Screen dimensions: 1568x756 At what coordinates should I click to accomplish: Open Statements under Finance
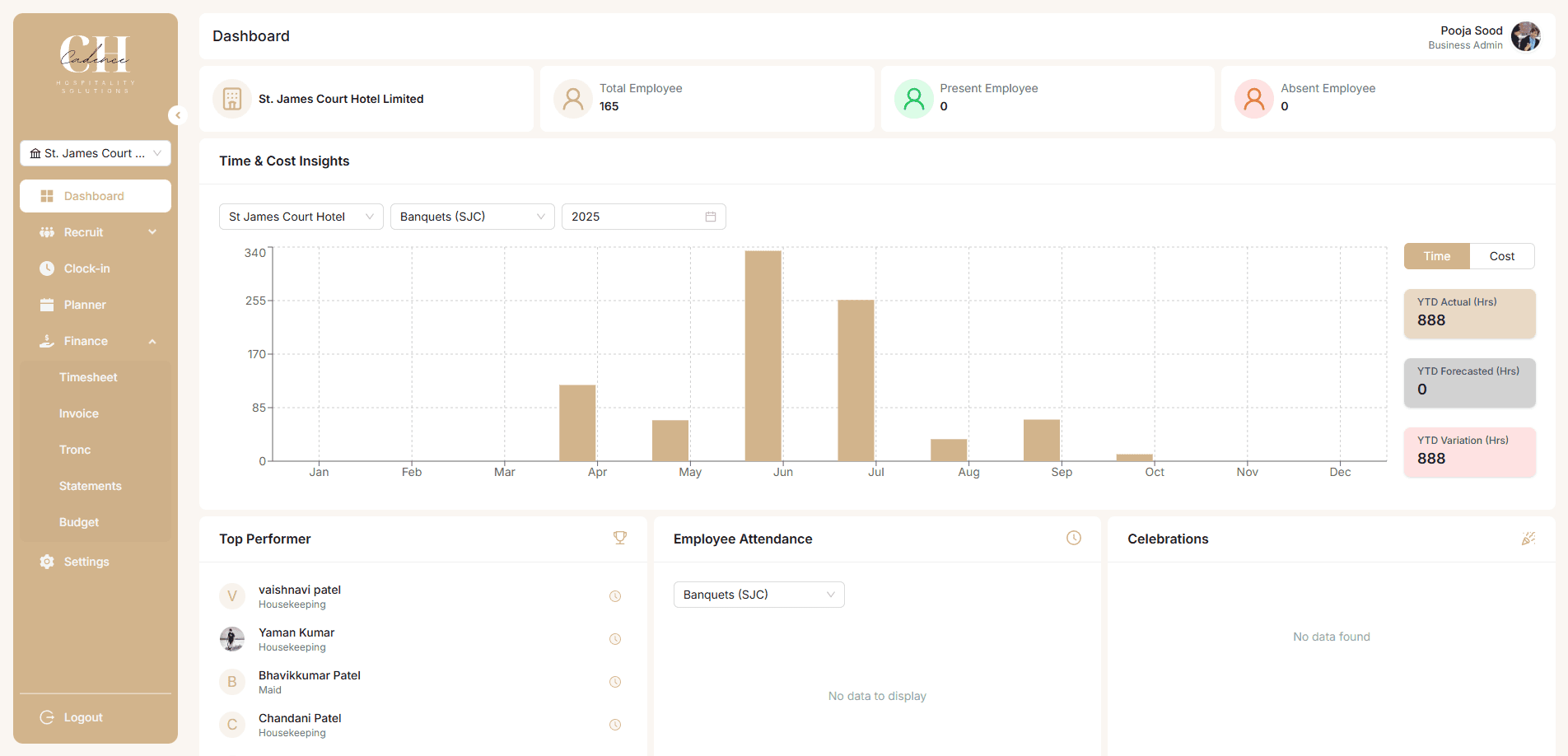pos(96,486)
